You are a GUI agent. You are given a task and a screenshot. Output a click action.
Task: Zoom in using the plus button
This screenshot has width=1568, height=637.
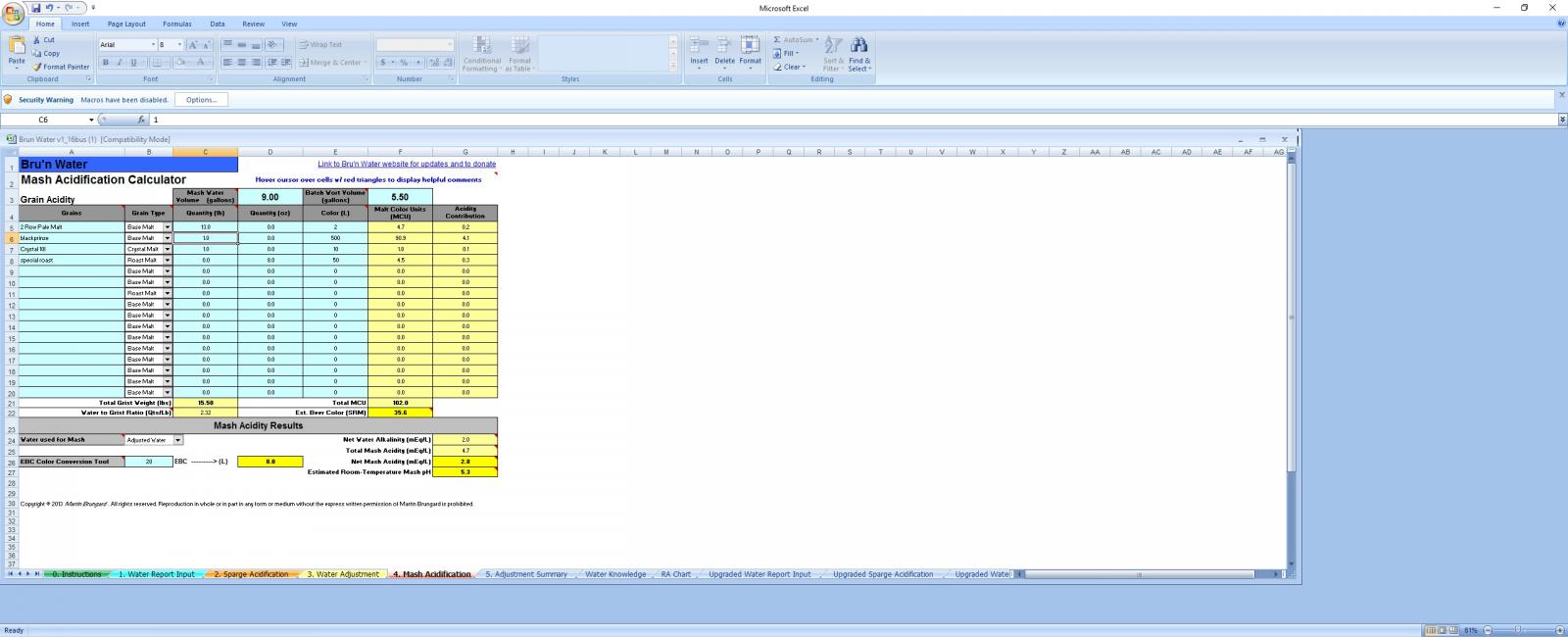coord(1558,630)
